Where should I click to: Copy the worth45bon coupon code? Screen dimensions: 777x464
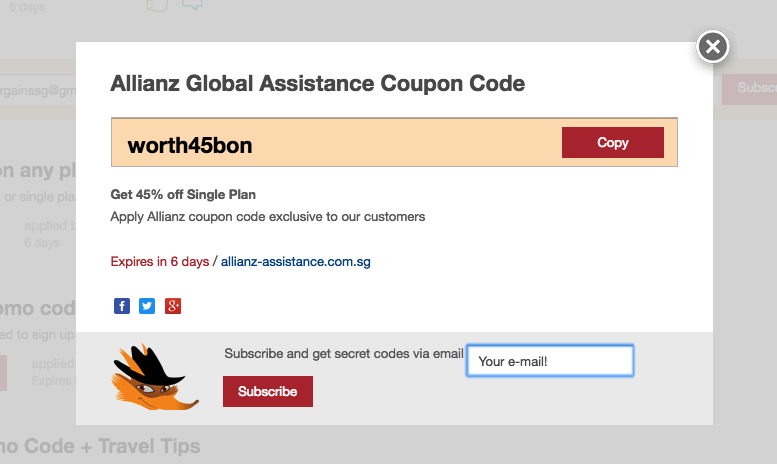[x=612, y=142]
